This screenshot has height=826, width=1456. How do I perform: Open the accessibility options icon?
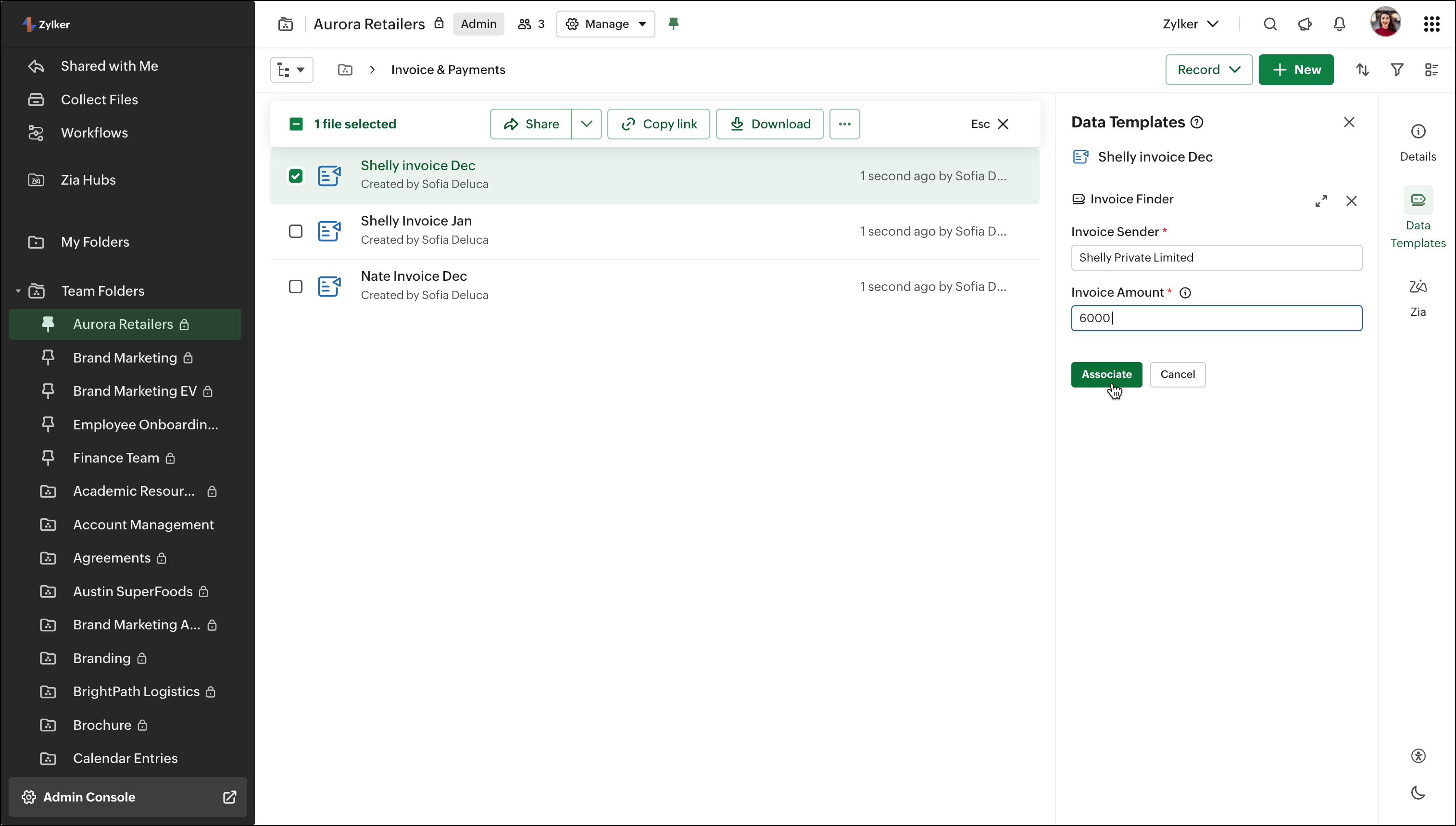pyautogui.click(x=1418, y=756)
